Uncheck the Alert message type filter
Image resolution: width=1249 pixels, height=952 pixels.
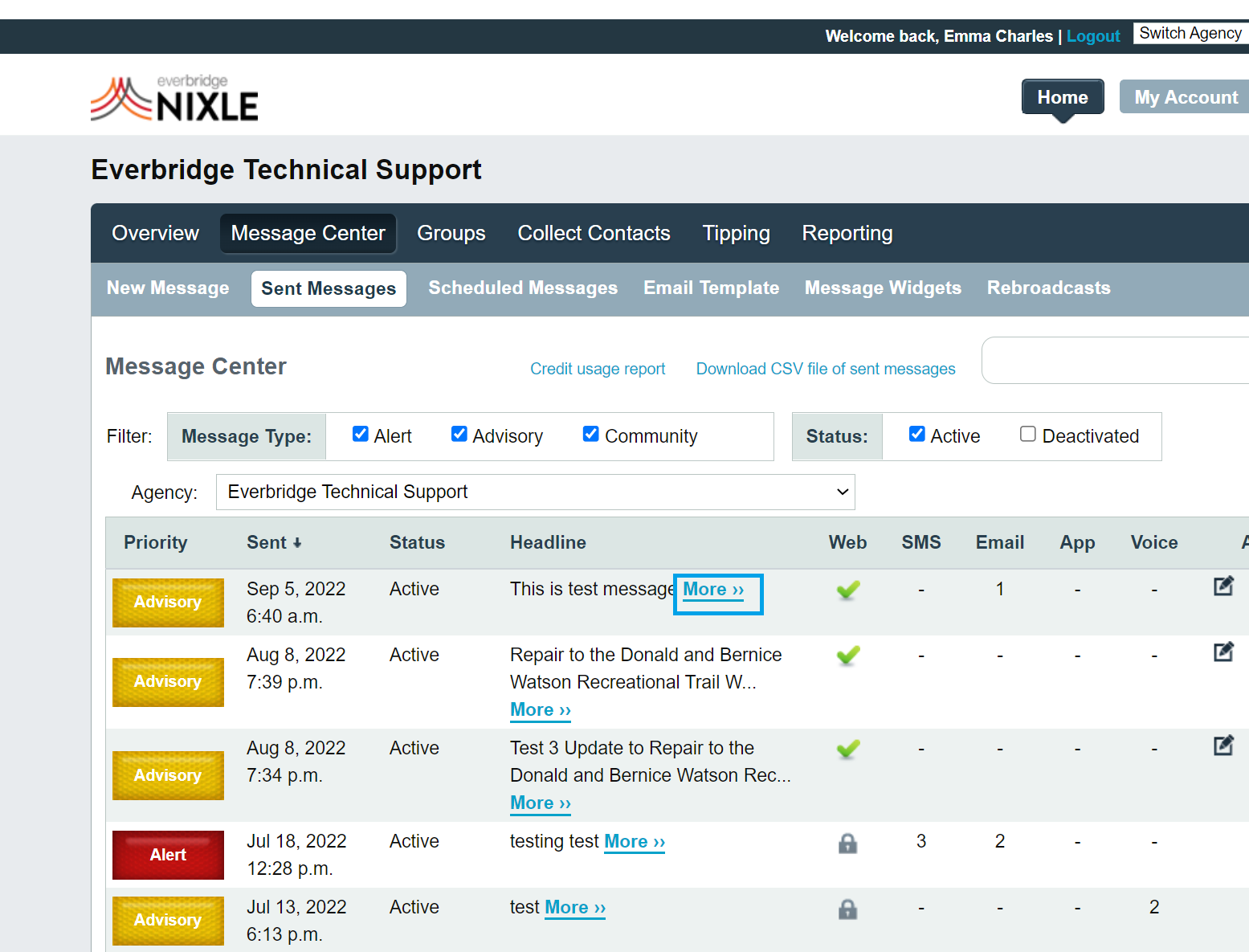[361, 434]
